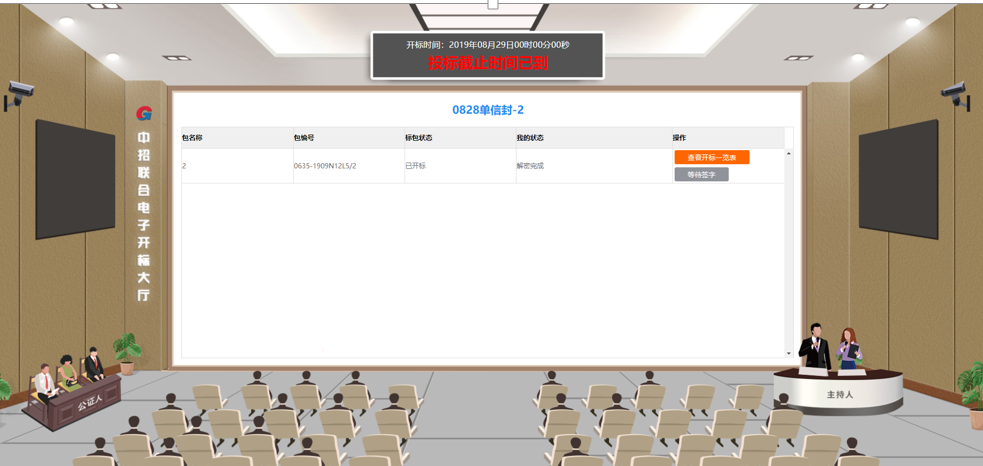Click the 标包状态 column header

click(x=418, y=138)
